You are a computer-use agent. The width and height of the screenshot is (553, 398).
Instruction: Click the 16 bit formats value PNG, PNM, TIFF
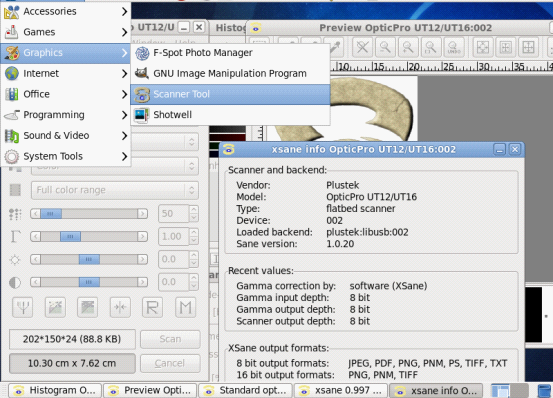383,375
